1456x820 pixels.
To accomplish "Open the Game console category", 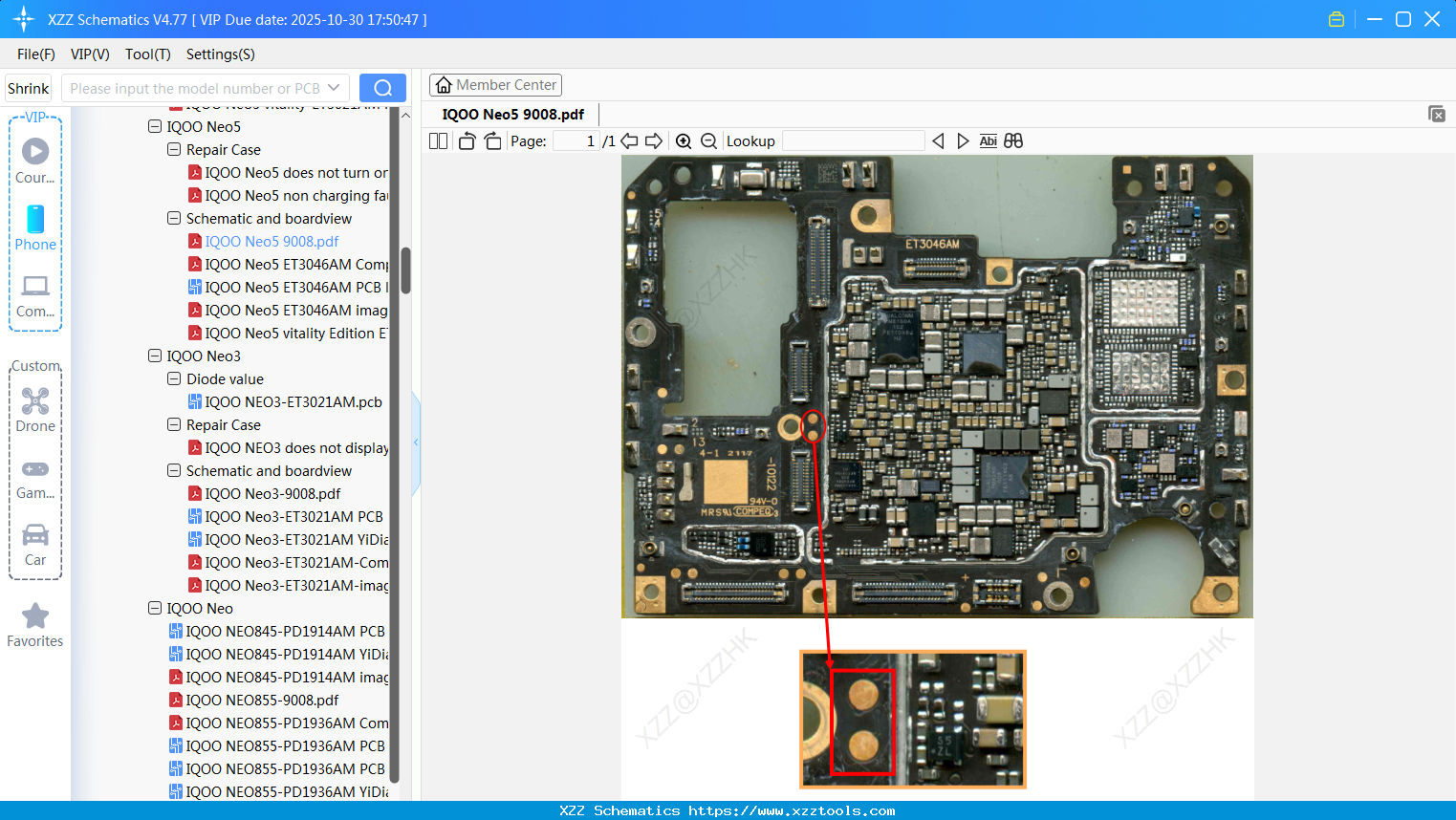I will coord(35,478).
